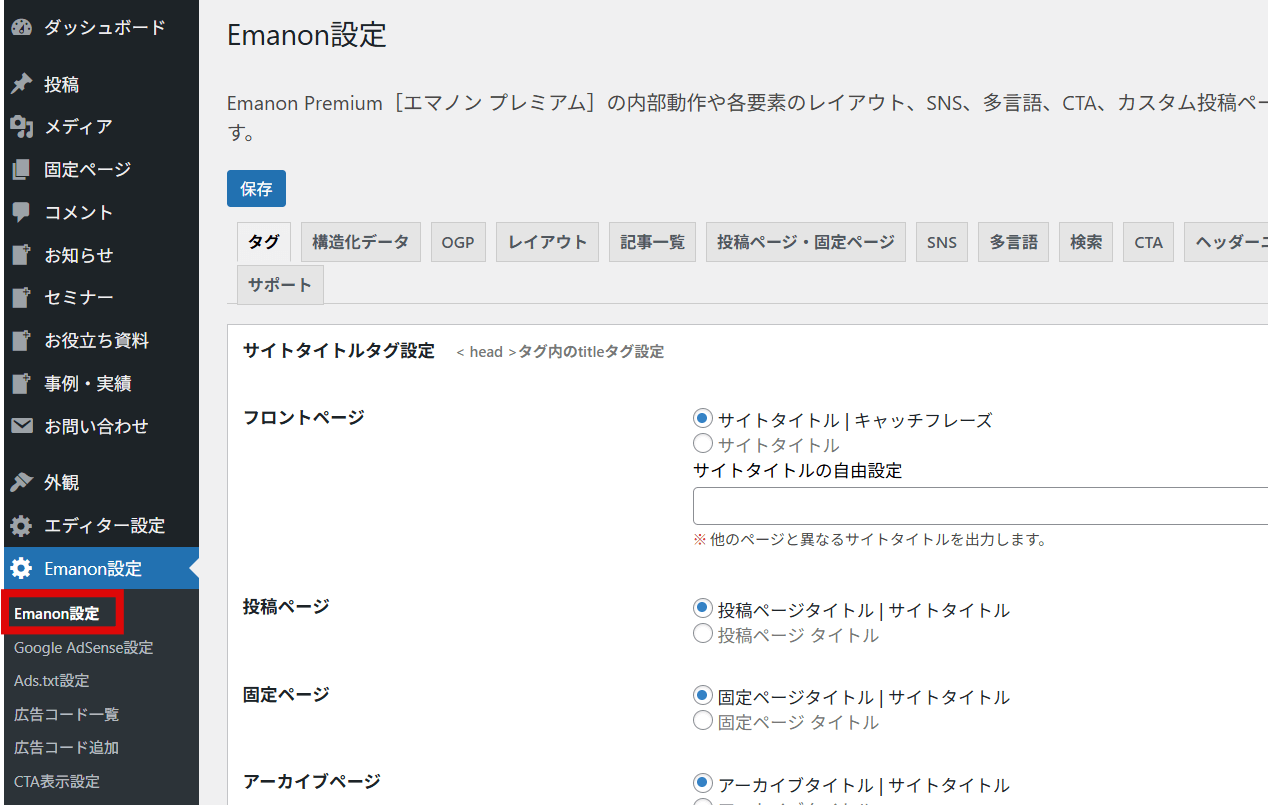Select the サイトタイトル only radio option
The width and height of the screenshot is (1268, 805).
tap(703, 444)
